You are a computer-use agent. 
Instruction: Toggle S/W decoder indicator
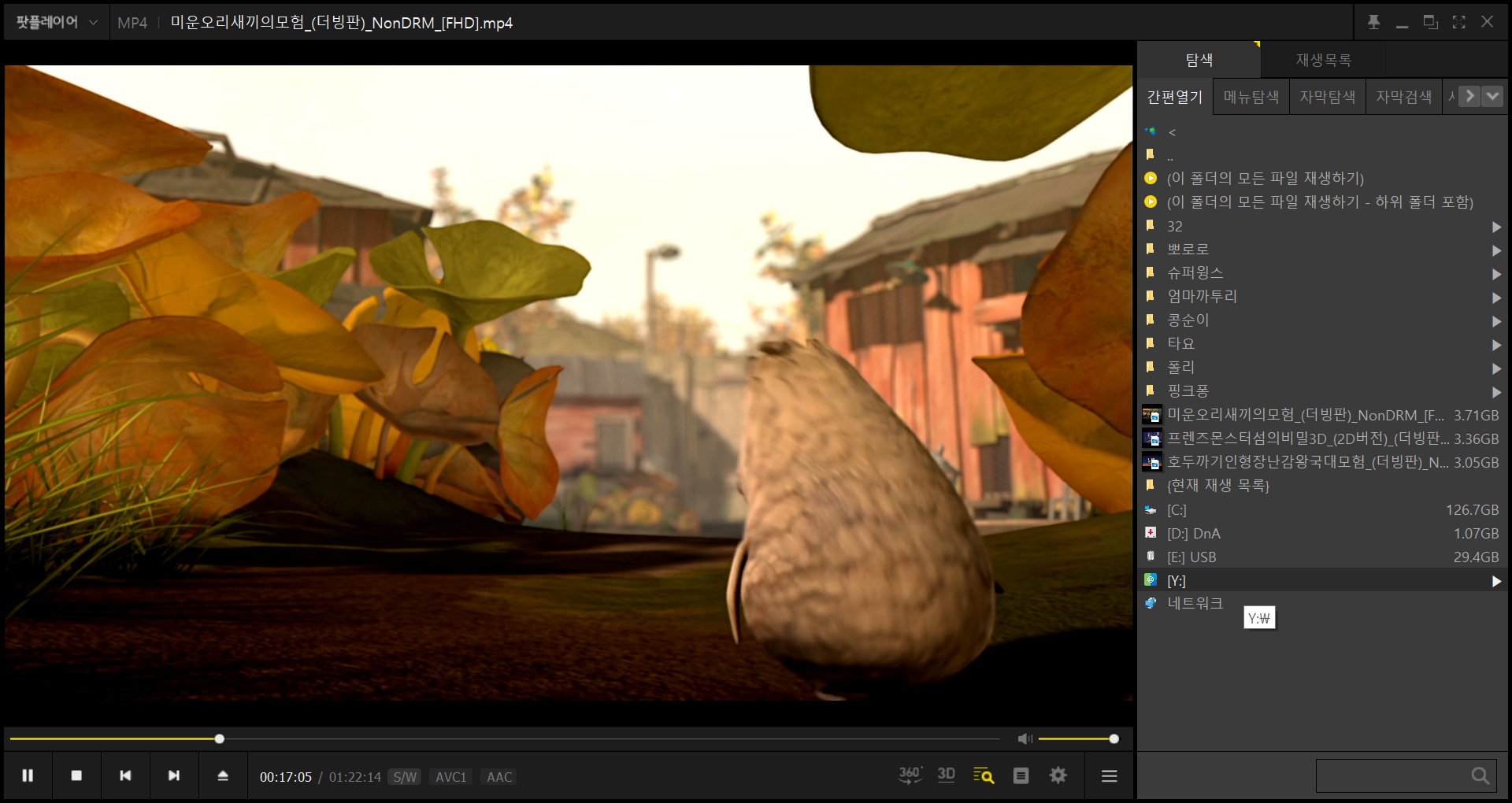coord(405,777)
